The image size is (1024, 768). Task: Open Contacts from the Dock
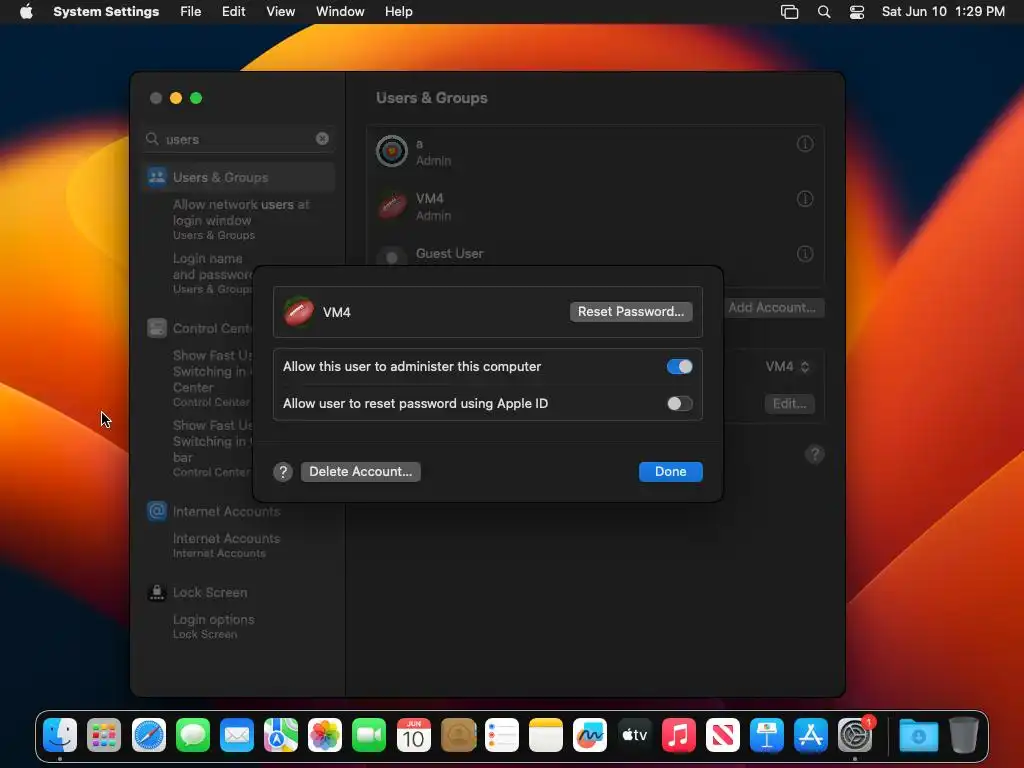tap(458, 735)
